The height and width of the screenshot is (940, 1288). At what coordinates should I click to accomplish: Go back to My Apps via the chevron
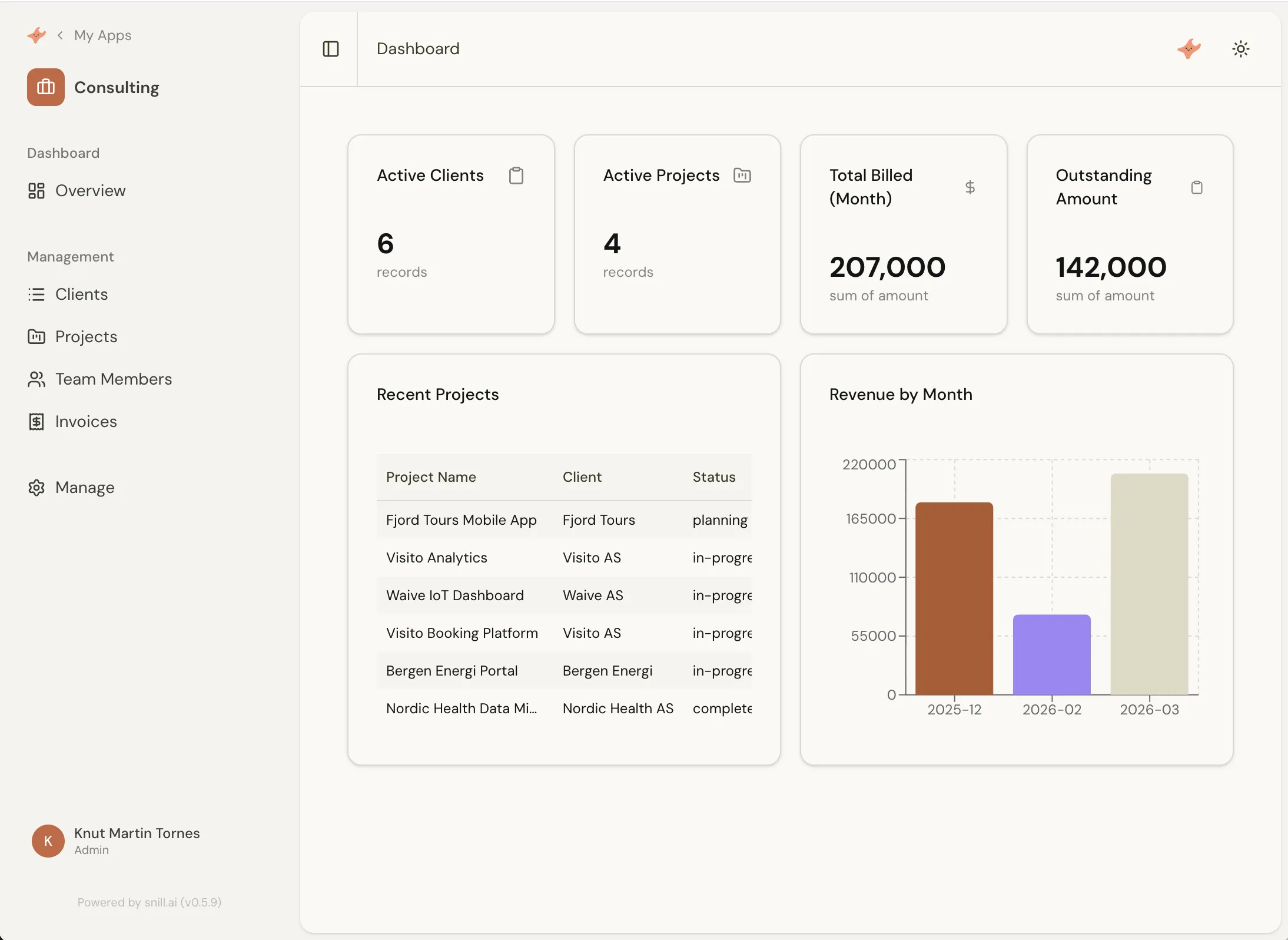pyautogui.click(x=61, y=35)
